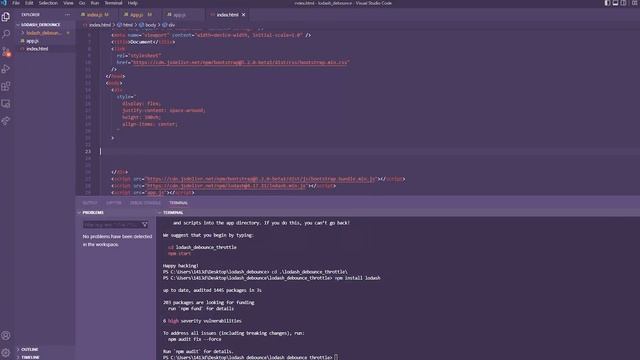The width and height of the screenshot is (640, 360).
Task: Click index.html in the breadcrumb
Action: (x=100, y=25)
